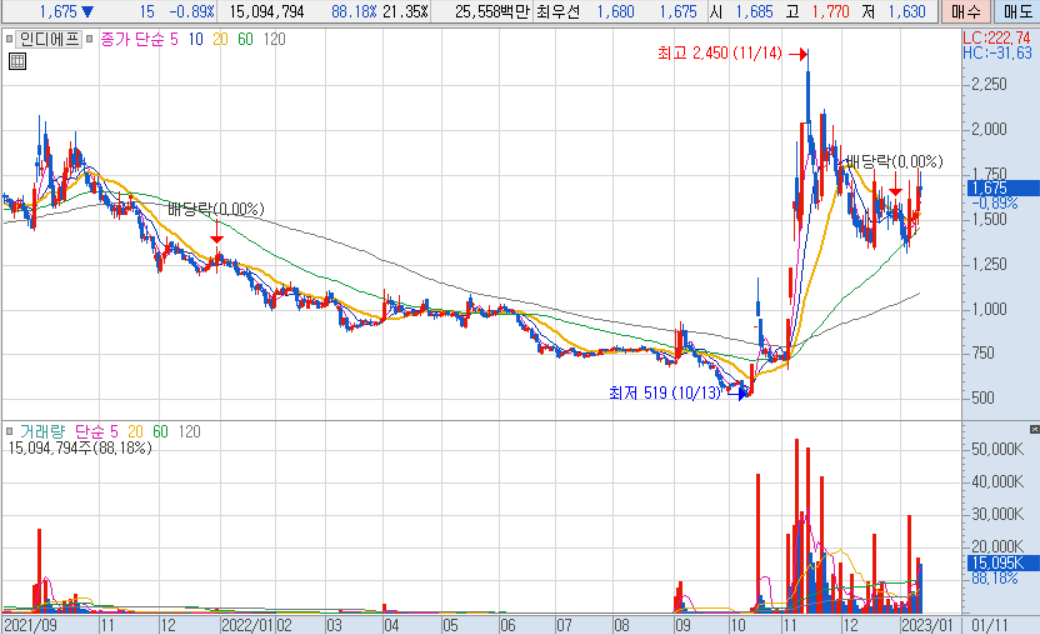Click red ex-dividend arrow near 2023/01 배당락 label
Screen dimensions: 1040x634
pos(895,183)
